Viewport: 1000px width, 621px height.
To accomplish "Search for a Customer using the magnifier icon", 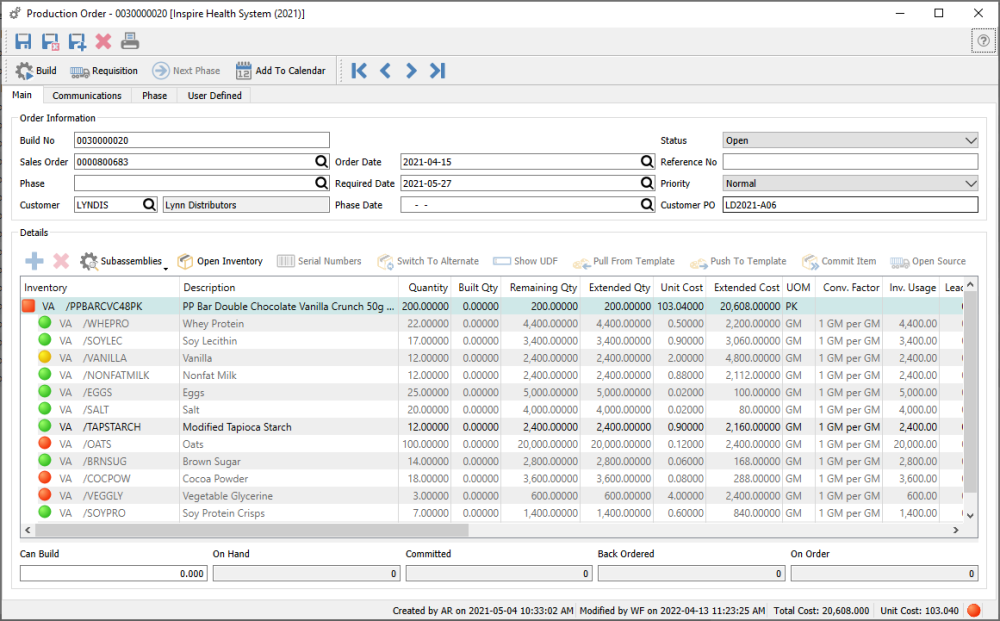I will (x=149, y=203).
